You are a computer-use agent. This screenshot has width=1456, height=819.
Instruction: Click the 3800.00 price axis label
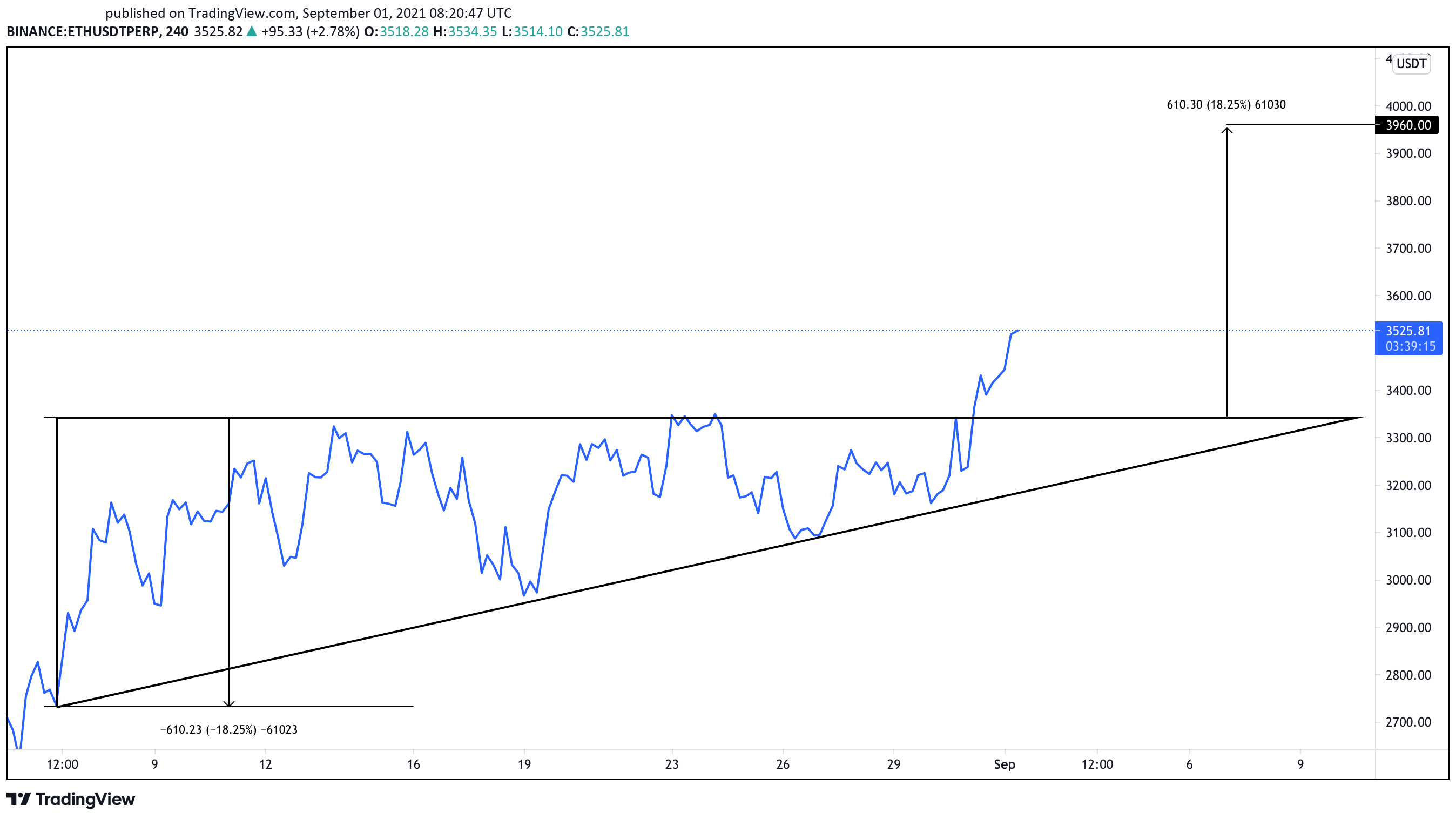click(x=1408, y=200)
